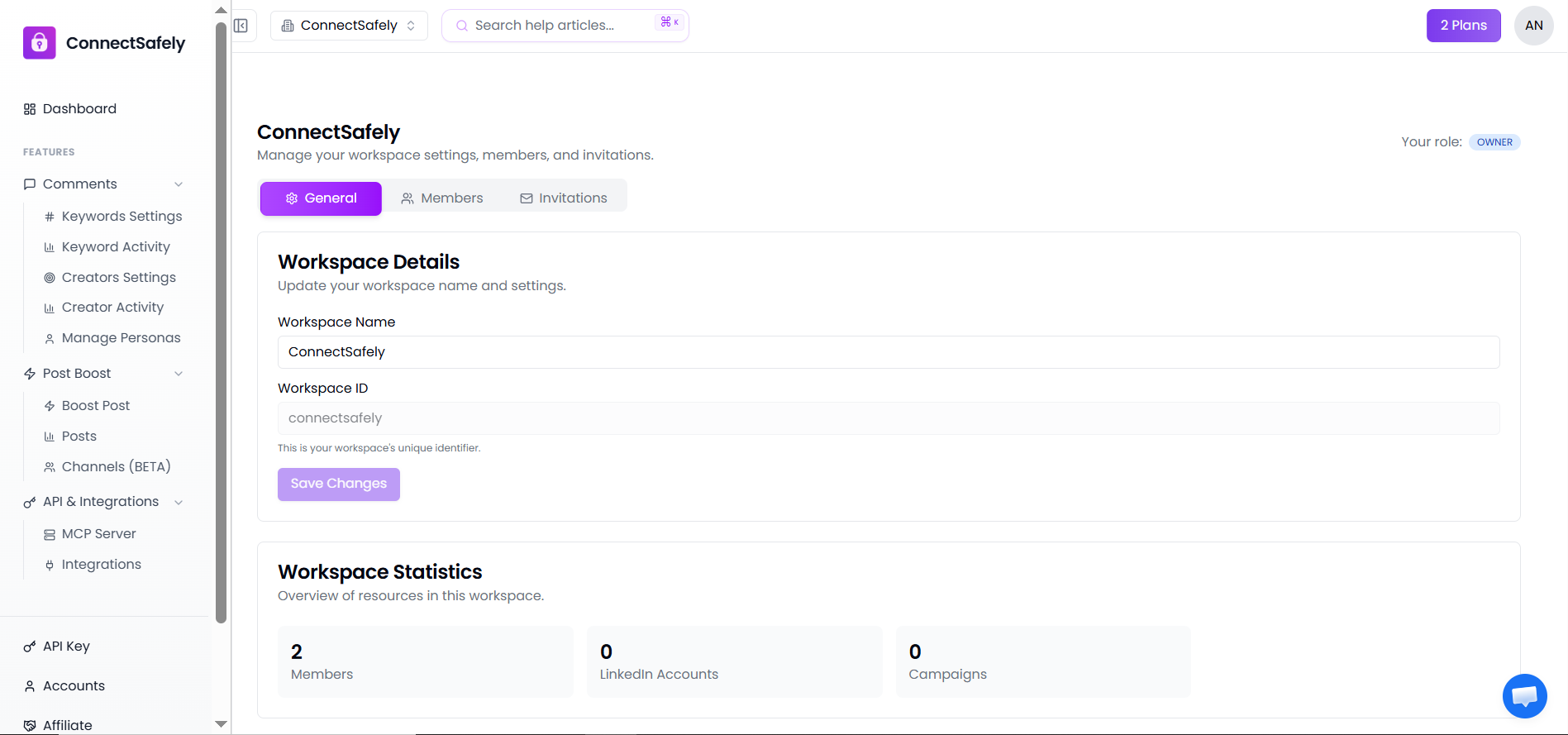Open the live chat support bubble
Image resolution: width=1568 pixels, height=735 pixels.
tap(1524, 696)
